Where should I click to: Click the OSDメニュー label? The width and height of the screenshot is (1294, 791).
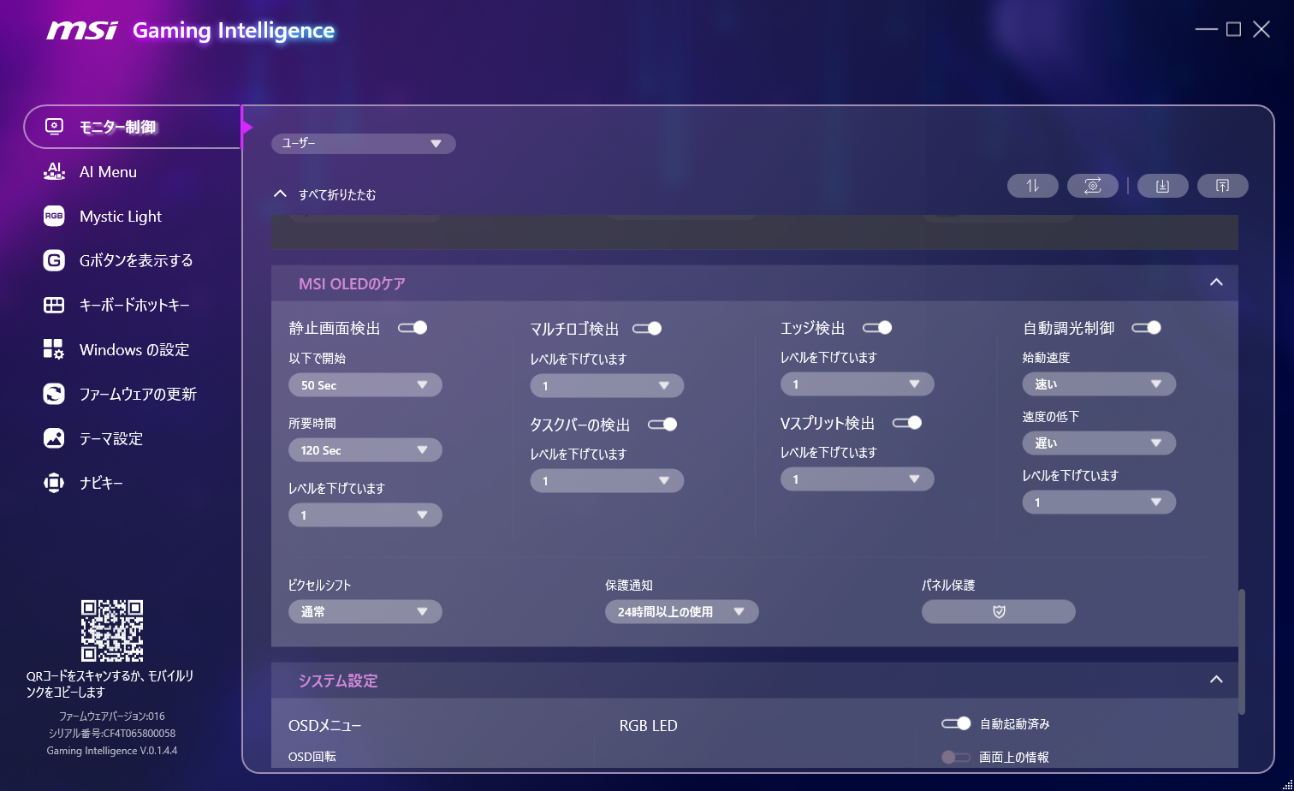click(x=325, y=725)
